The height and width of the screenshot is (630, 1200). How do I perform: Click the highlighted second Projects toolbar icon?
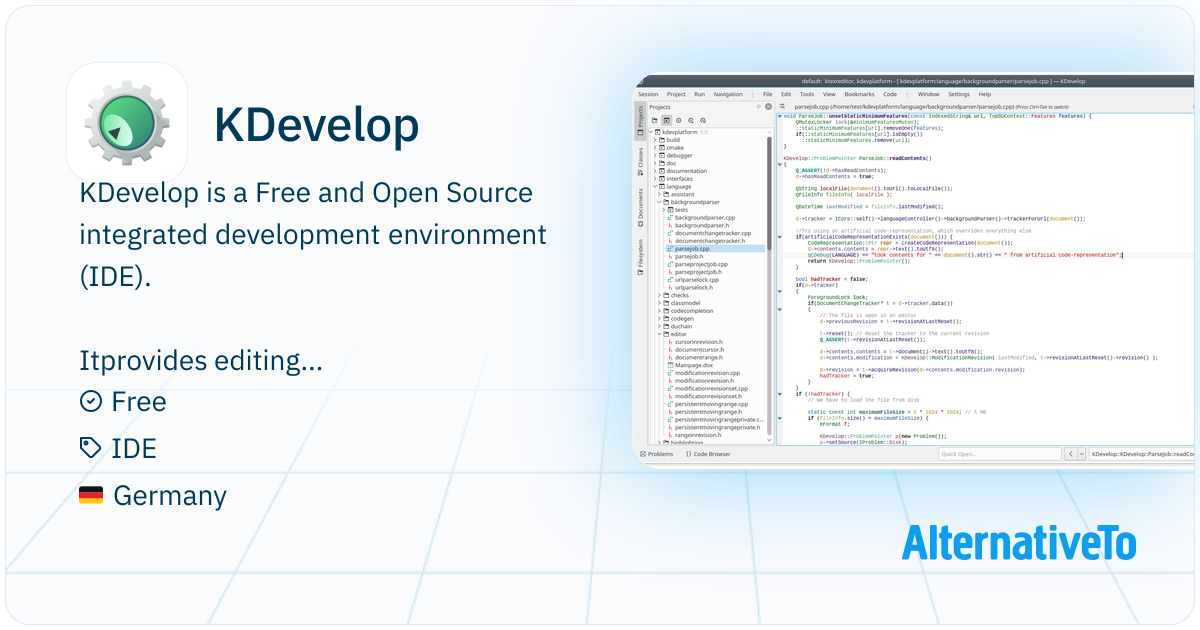coord(666,119)
